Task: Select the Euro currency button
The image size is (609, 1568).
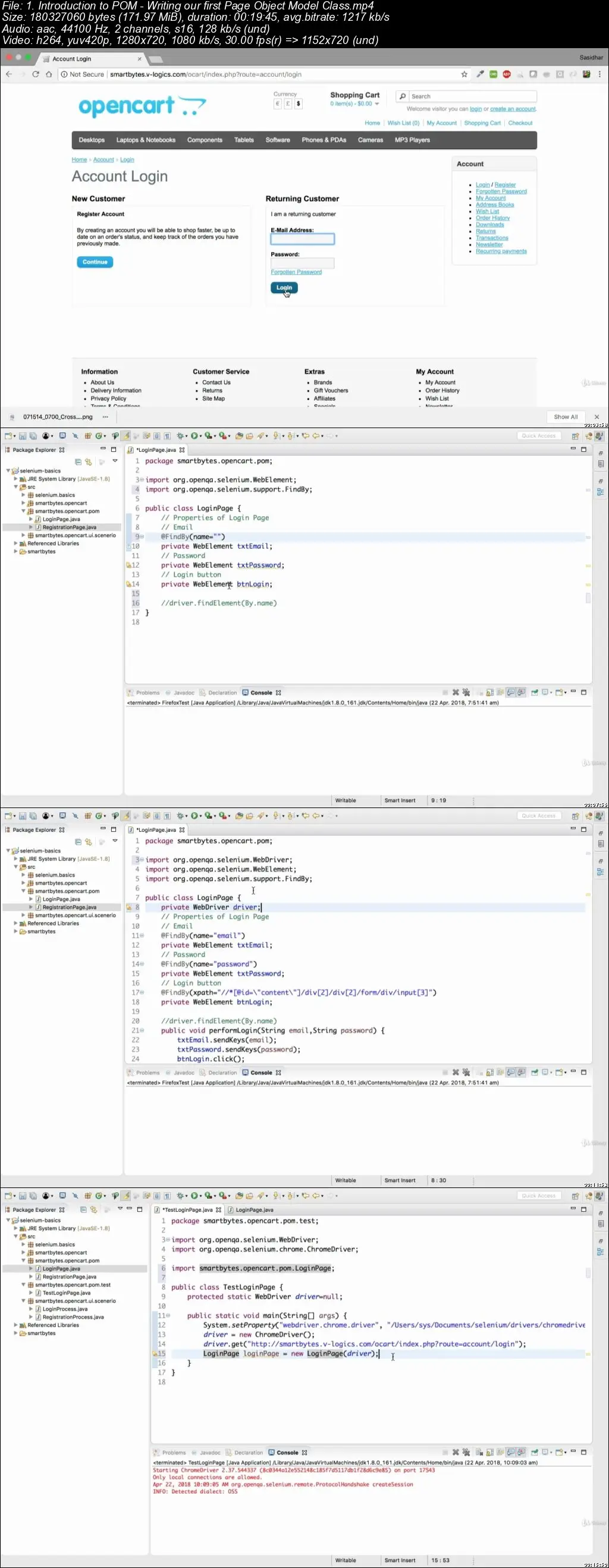Action: [x=277, y=103]
